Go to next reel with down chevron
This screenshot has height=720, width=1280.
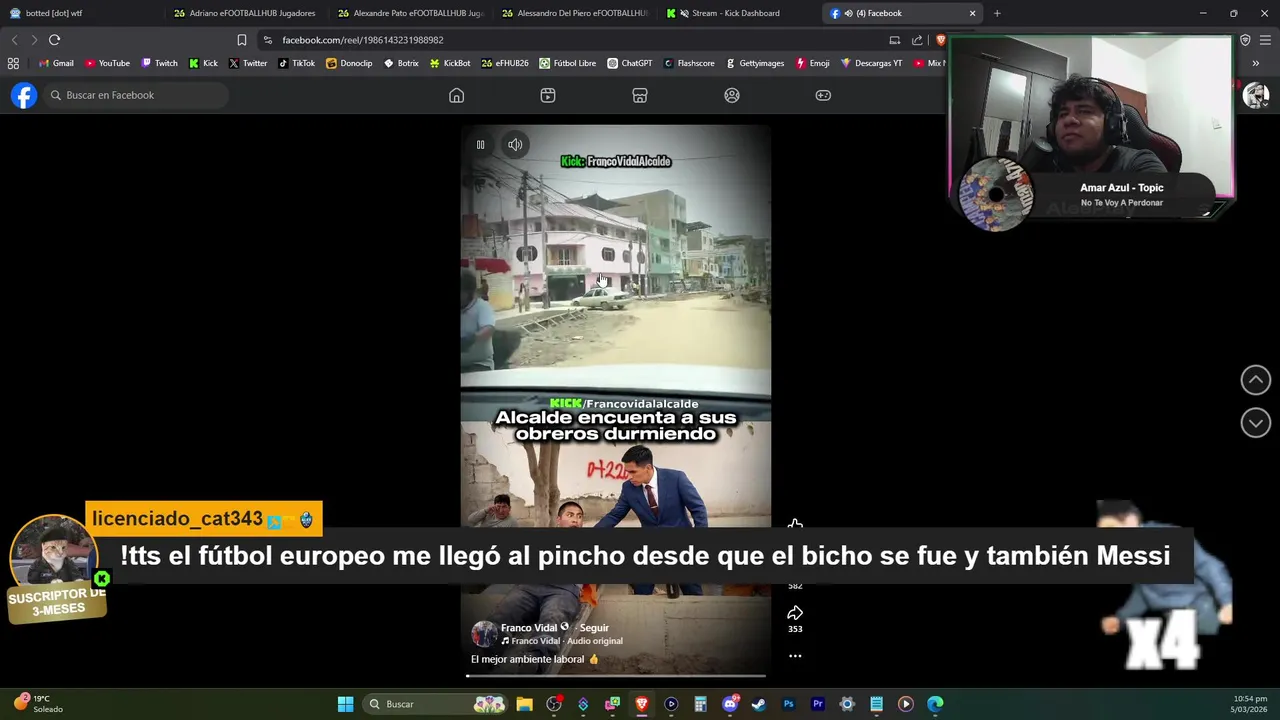point(1256,423)
